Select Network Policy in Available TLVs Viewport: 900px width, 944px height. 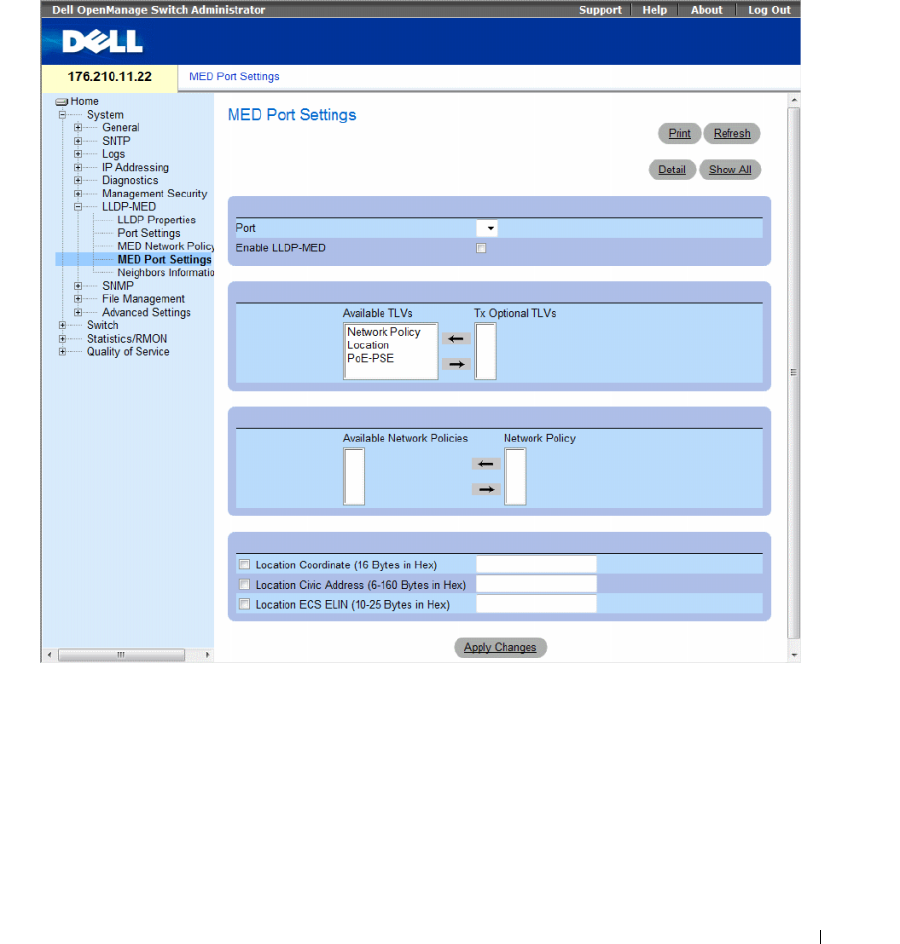(x=383, y=332)
